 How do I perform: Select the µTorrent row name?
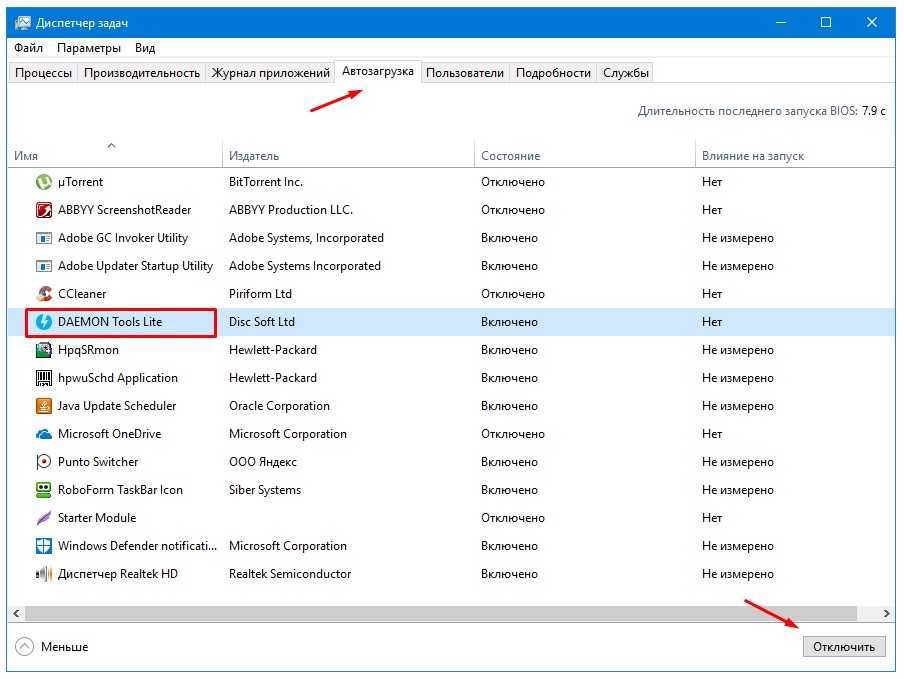point(80,182)
